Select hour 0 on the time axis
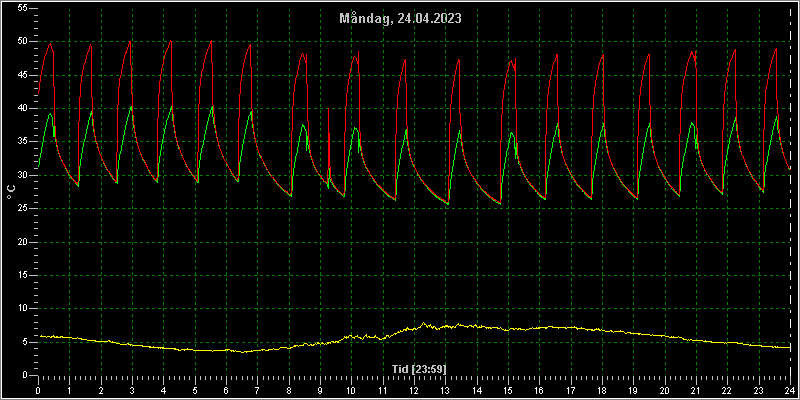Image resolution: width=800 pixels, height=400 pixels. click(38, 390)
